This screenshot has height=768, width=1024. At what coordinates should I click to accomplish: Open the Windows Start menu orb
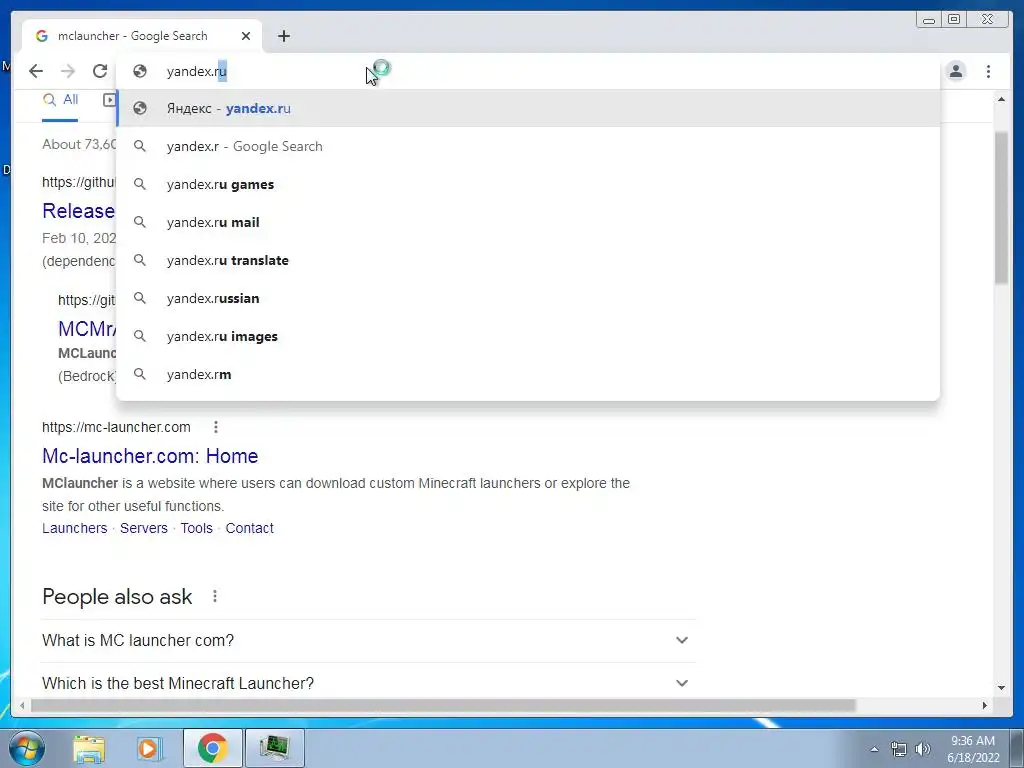[x=27, y=748]
